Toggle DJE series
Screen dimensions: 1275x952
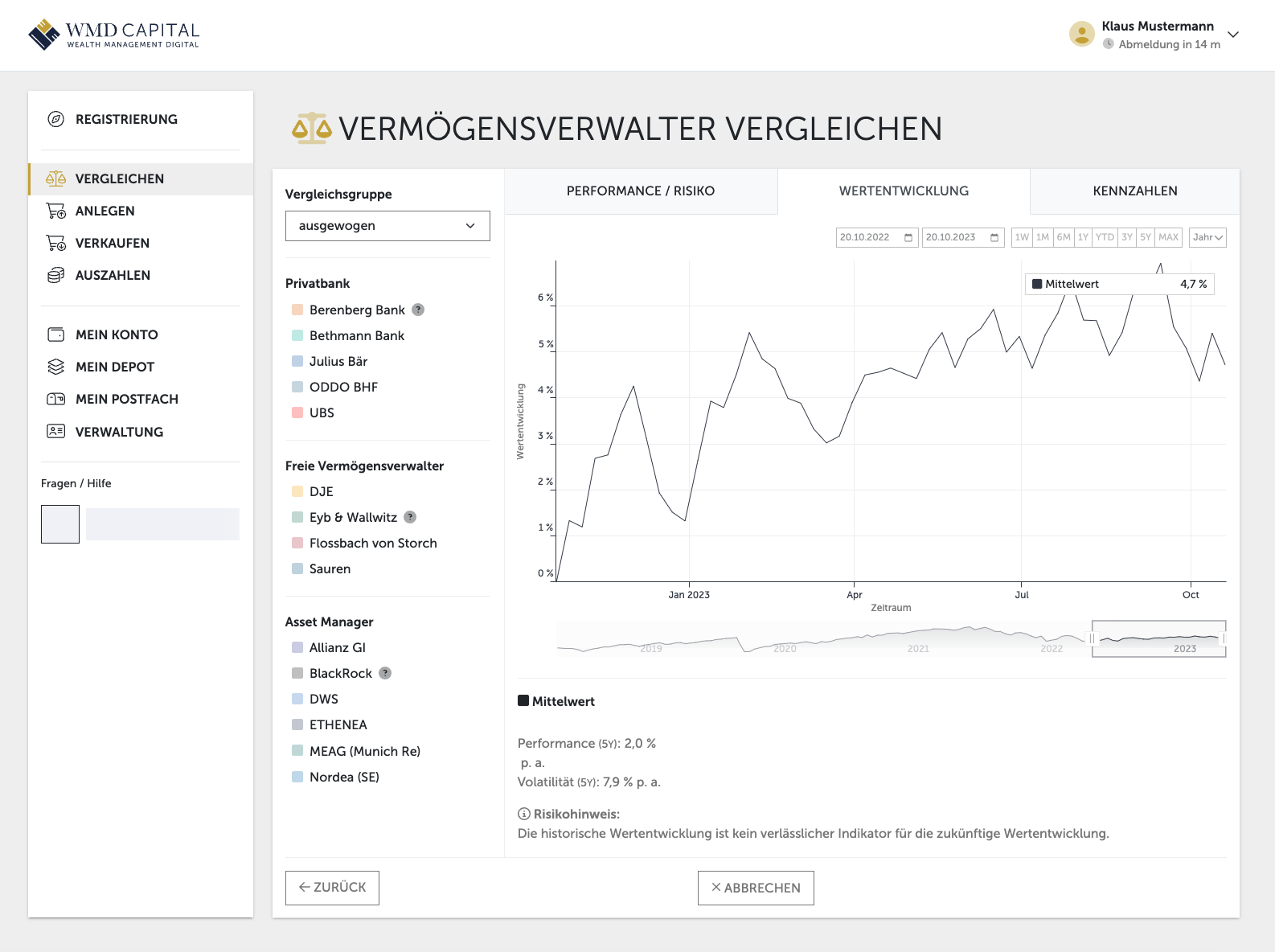point(313,491)
